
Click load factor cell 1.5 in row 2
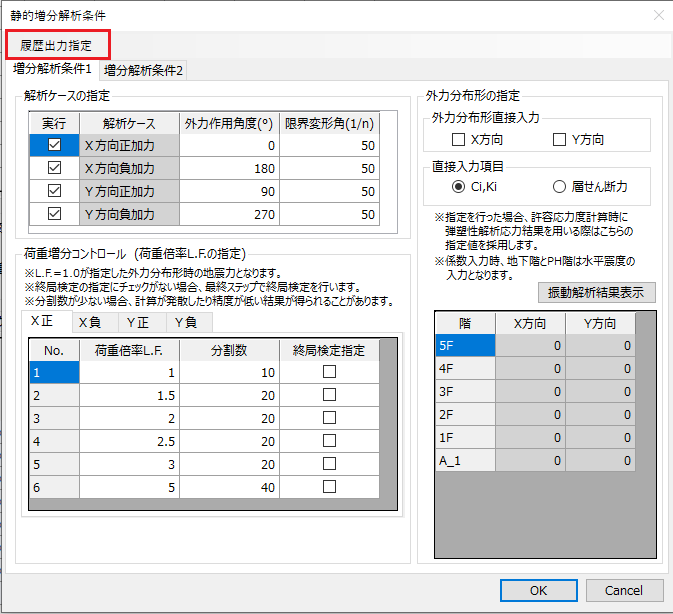[x=129, y=395]
